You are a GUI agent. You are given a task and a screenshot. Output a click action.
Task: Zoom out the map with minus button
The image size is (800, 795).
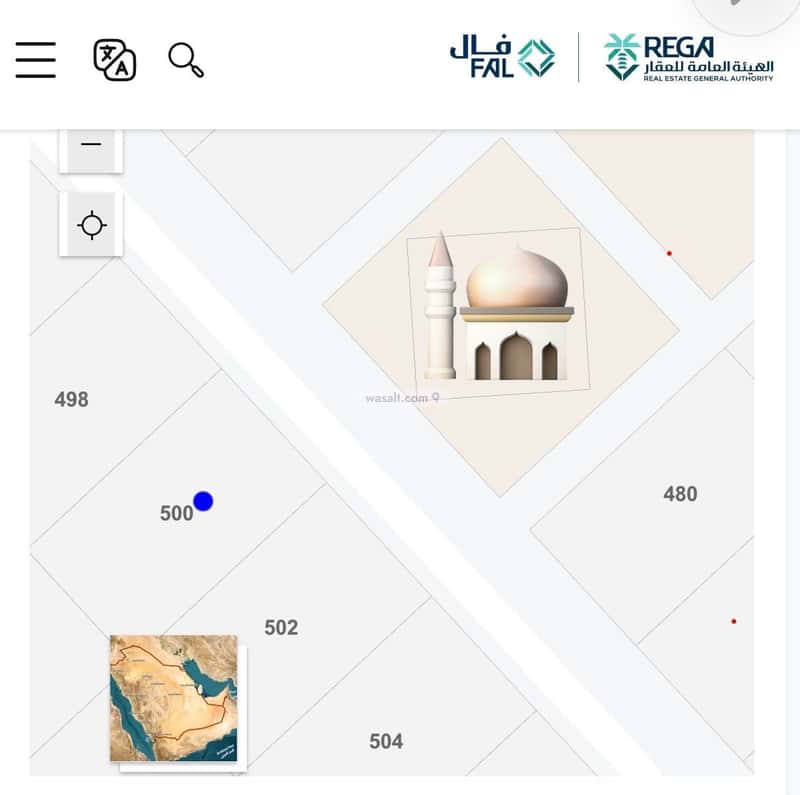(91, 147)
